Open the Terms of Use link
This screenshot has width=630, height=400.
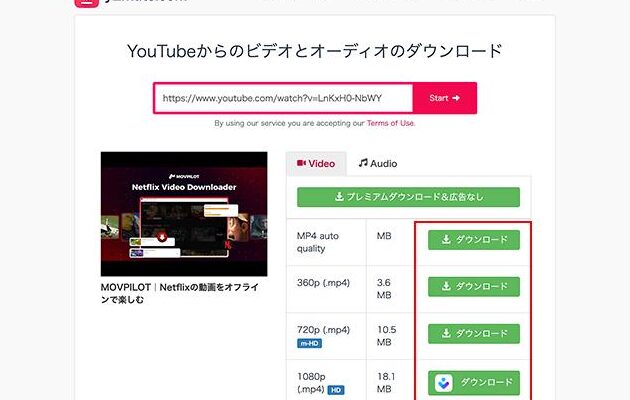pyautogui.click(x=391, y=123)
